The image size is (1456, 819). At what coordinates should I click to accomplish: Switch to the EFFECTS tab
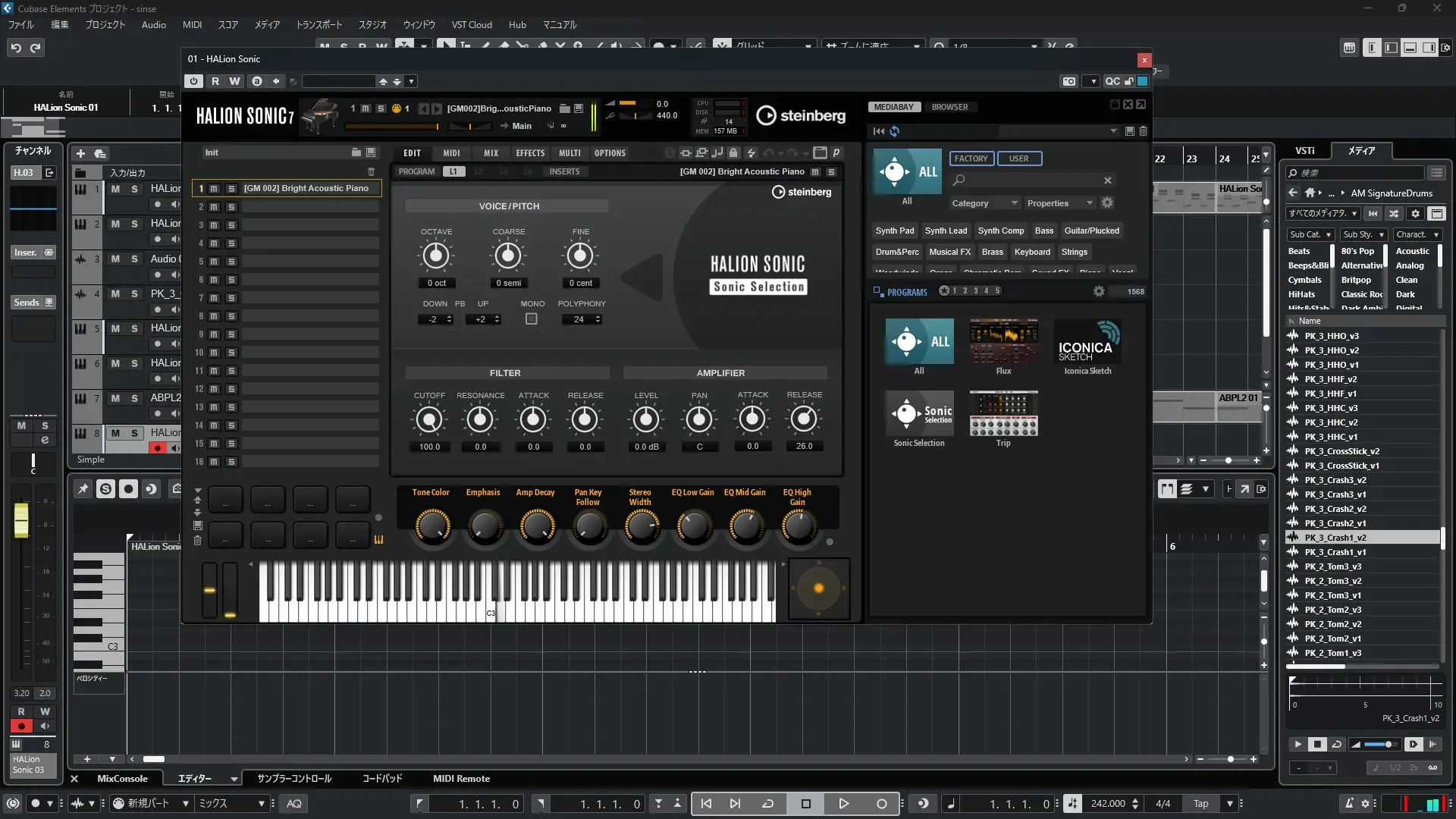[530, 153]
